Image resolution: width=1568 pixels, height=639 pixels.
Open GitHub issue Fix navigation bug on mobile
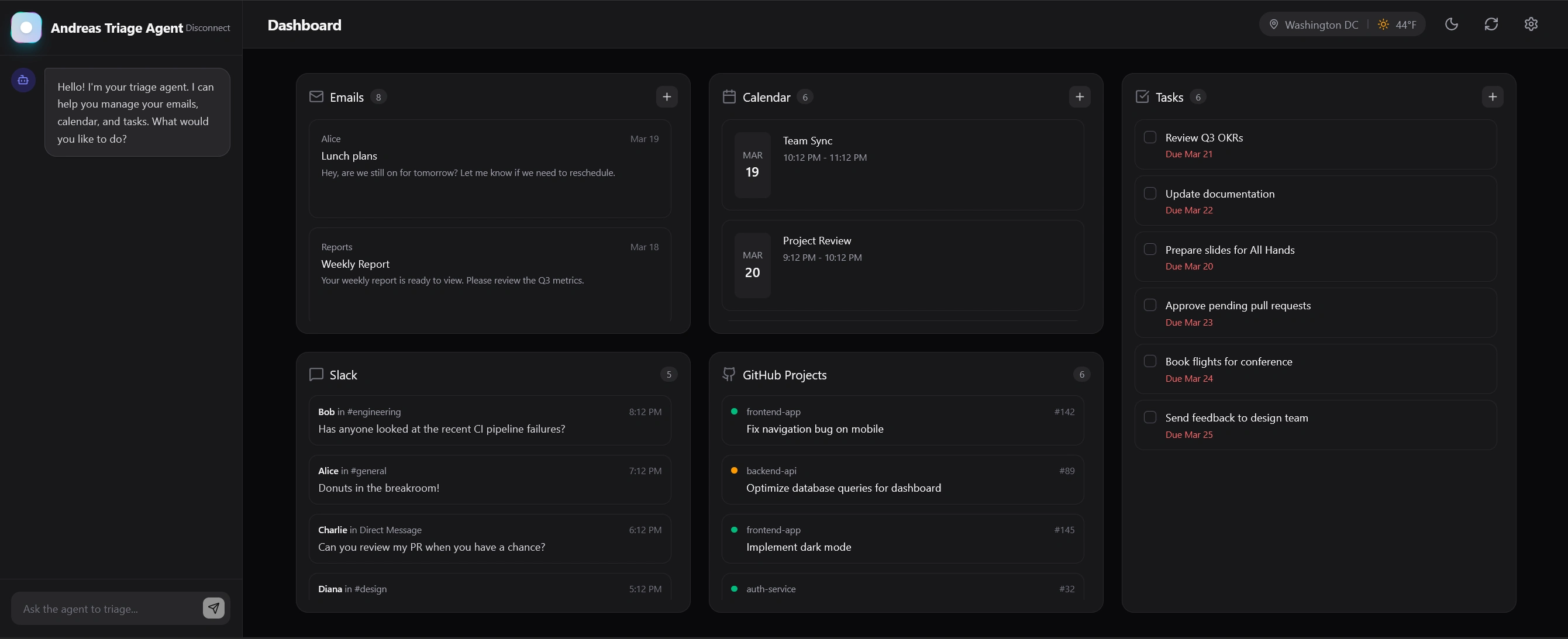(902, 420)
